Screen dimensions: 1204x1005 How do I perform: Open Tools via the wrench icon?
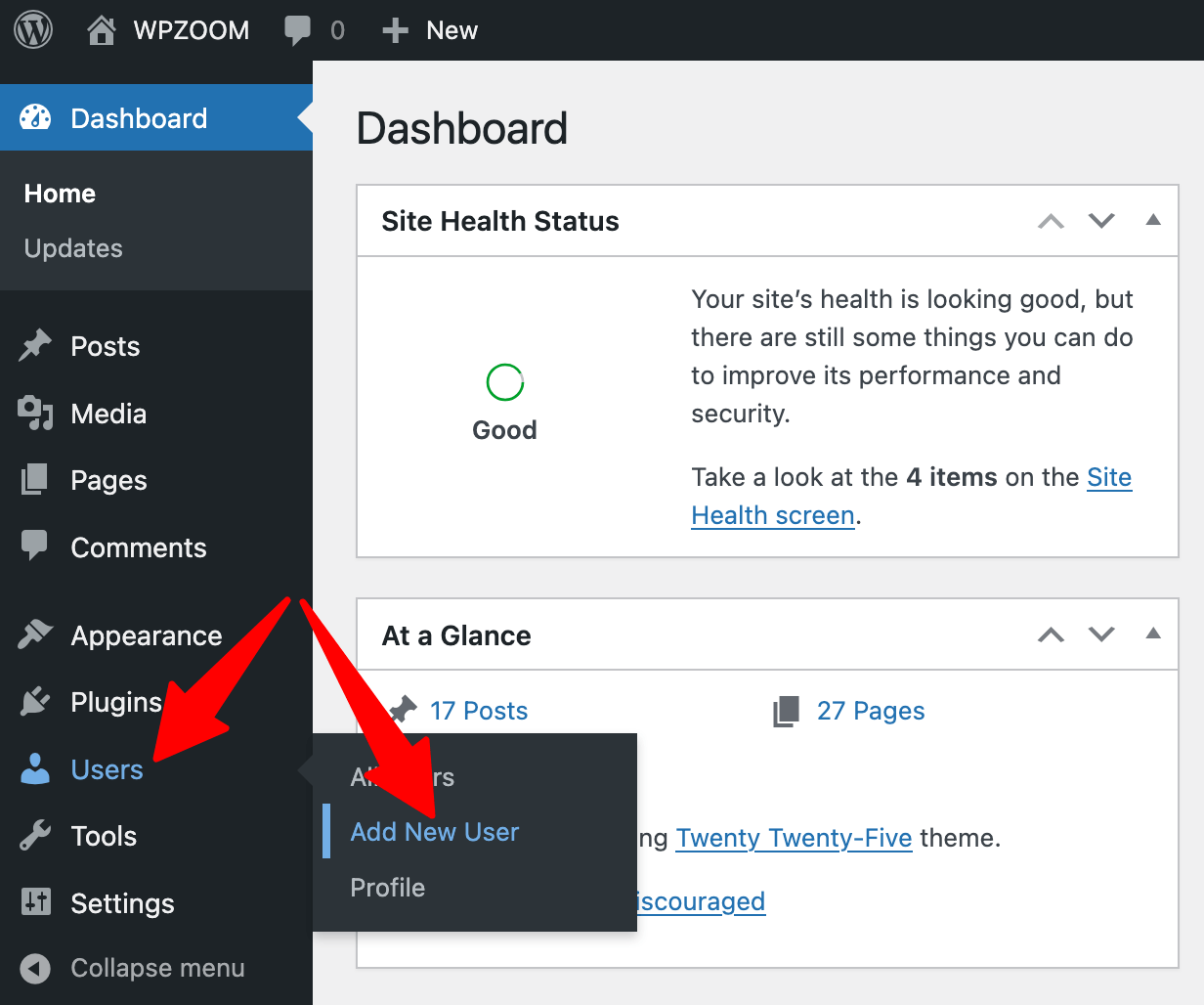(35, 836)
